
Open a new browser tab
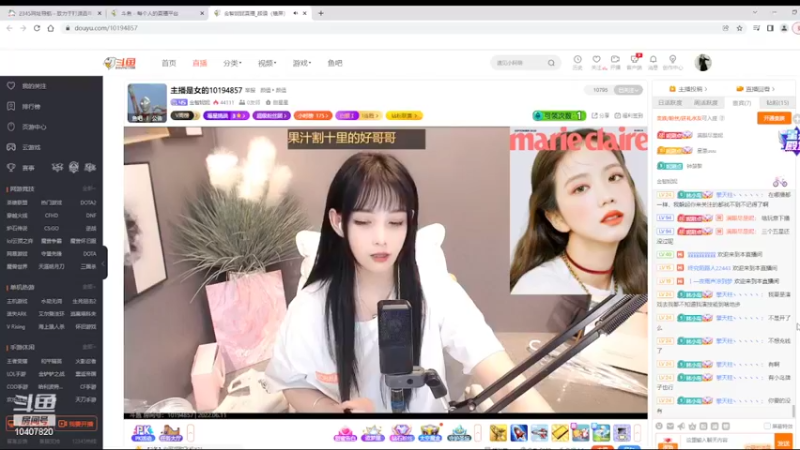point(320,13)
